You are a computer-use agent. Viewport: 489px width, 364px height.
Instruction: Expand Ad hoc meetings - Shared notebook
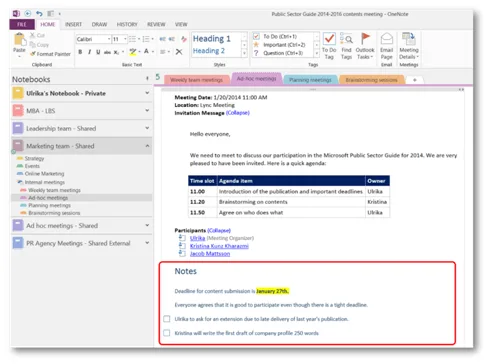click(147, 225)
